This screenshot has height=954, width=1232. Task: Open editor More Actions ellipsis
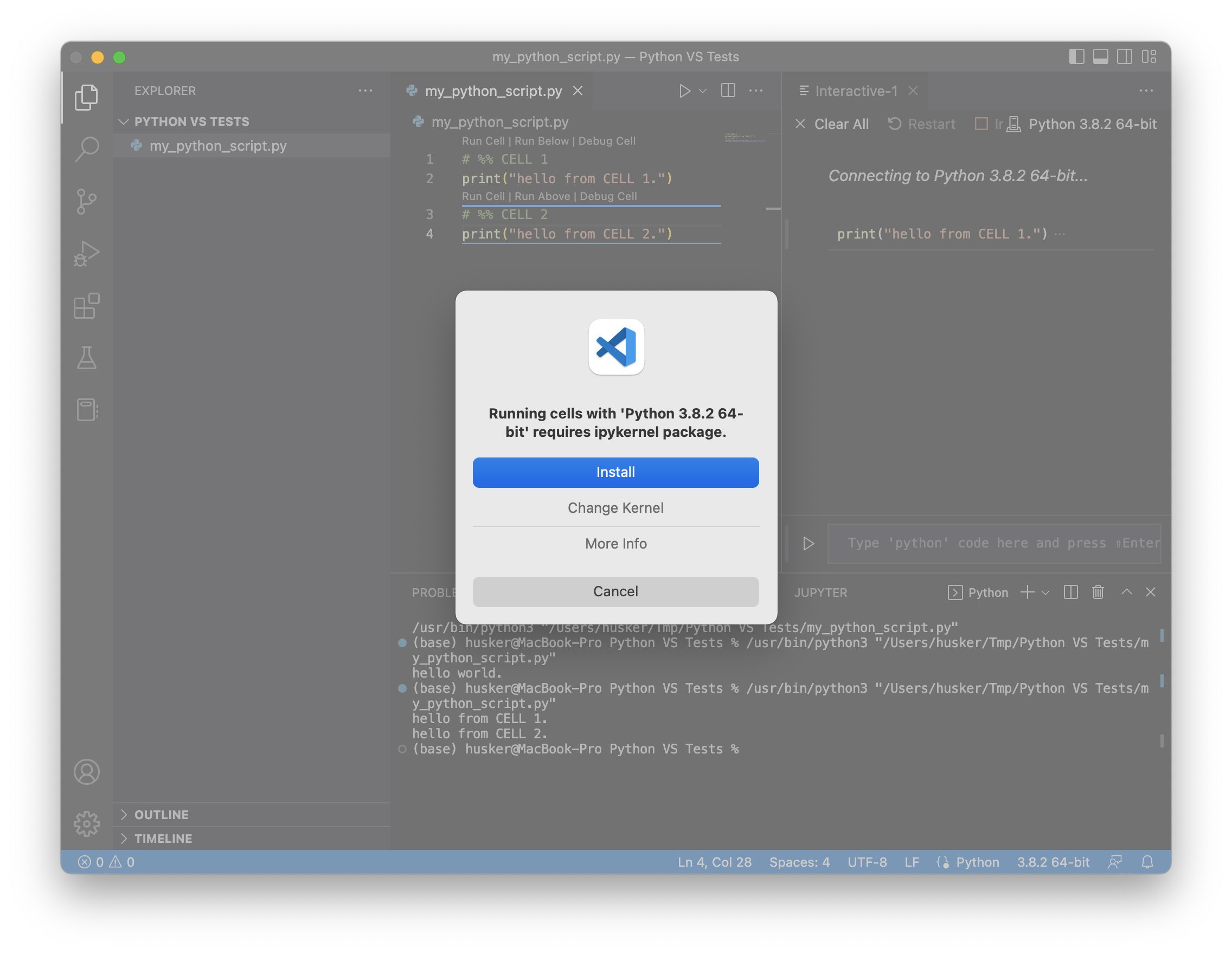click(x=756, y=90)
